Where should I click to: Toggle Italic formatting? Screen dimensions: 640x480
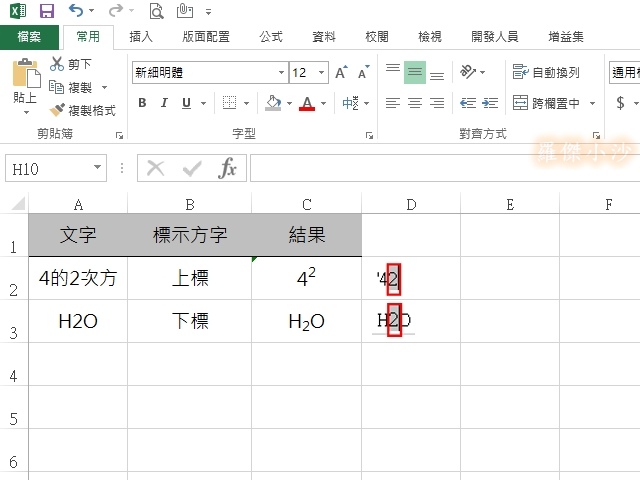click(x=164, y=103)
